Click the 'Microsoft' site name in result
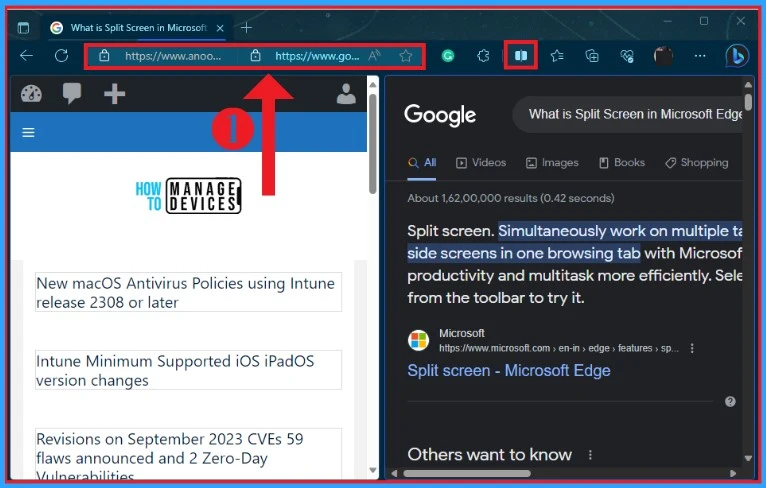Image resolution: width=766 pixels, height=488 pixels. (x=462, y=333)
